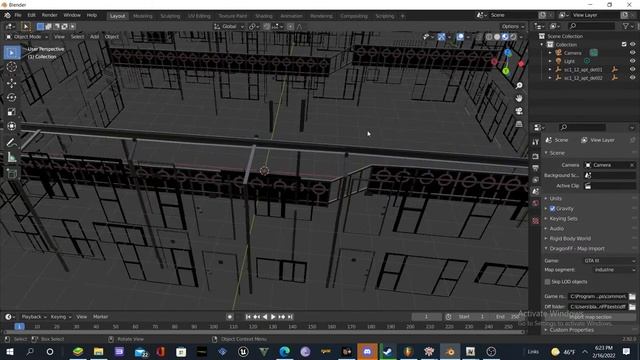The height and width of the screenshot is (360, 640).
Task: Browse for Game root folder
Action: [x=632, y=296]
